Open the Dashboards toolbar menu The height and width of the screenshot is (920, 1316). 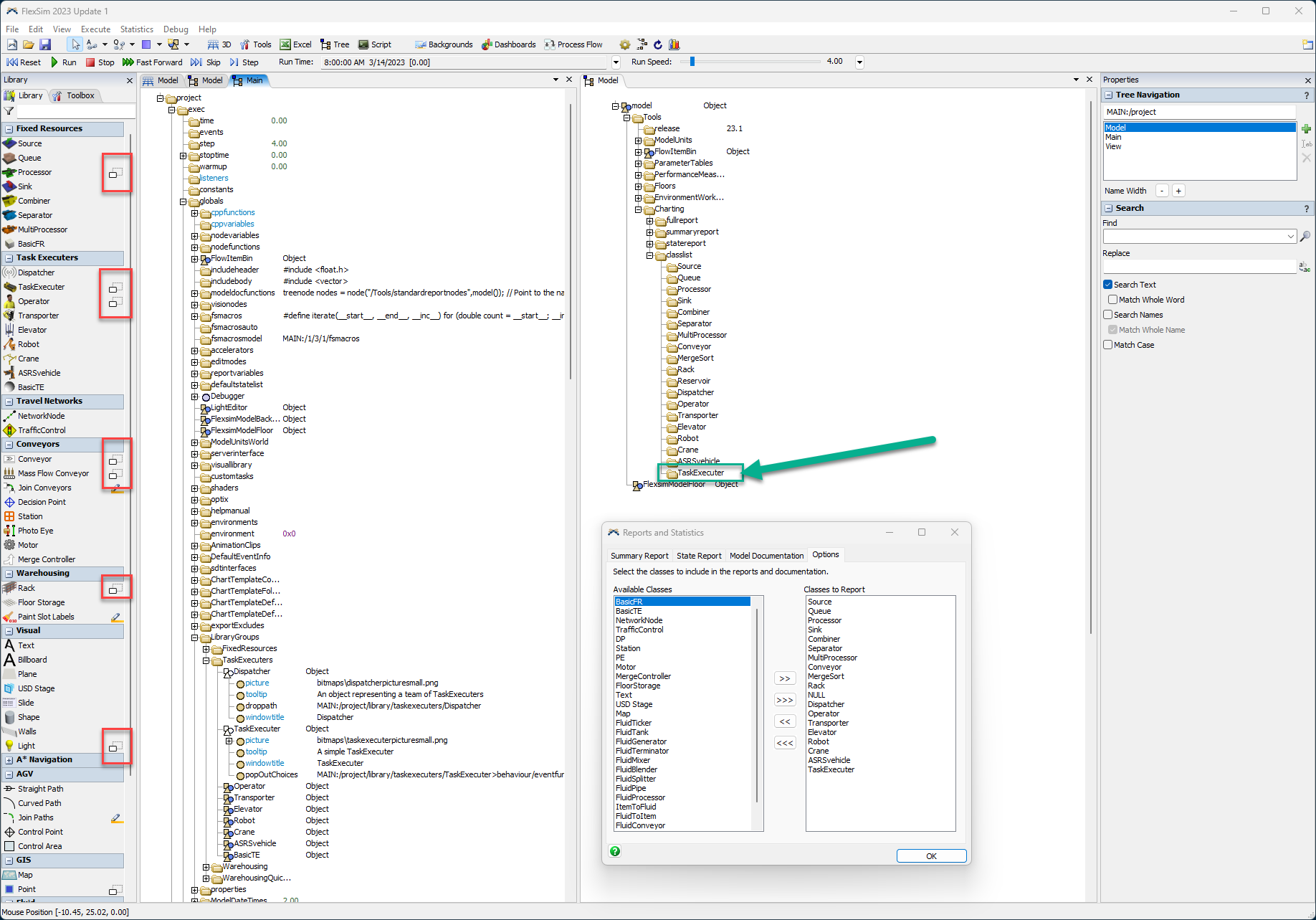click(509, 44)
